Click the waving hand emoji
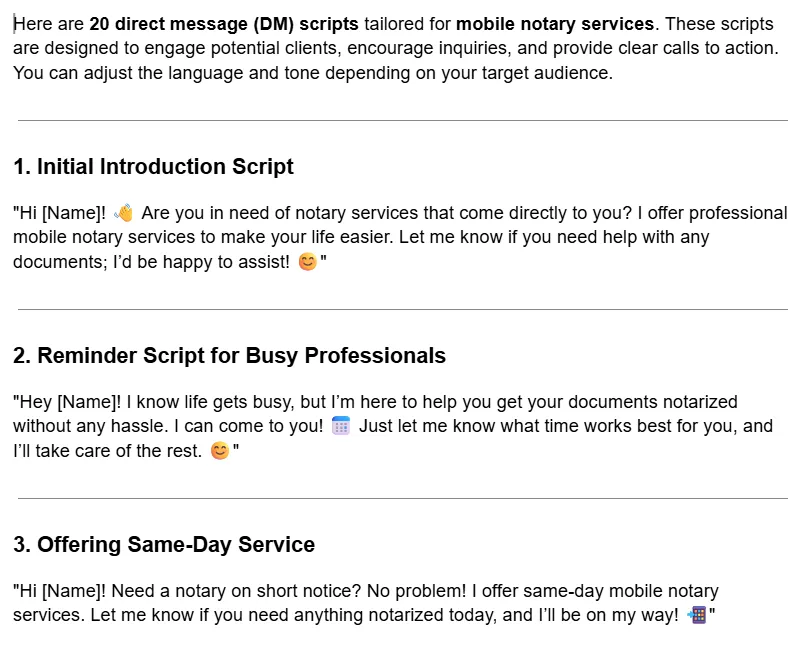 124,213
